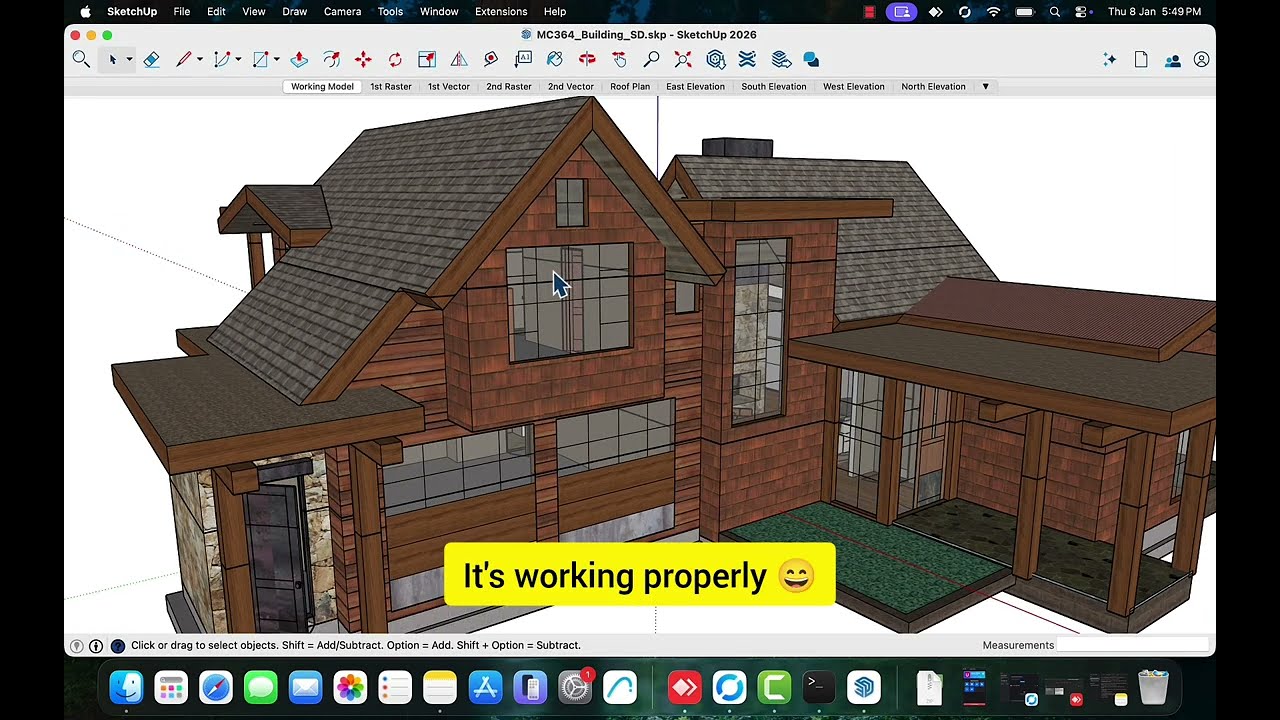Image resolution: width=1280 pixels, height=720 pixels.
Task: Switch to East Elevation scene tab
Action: tap(695, 86)
